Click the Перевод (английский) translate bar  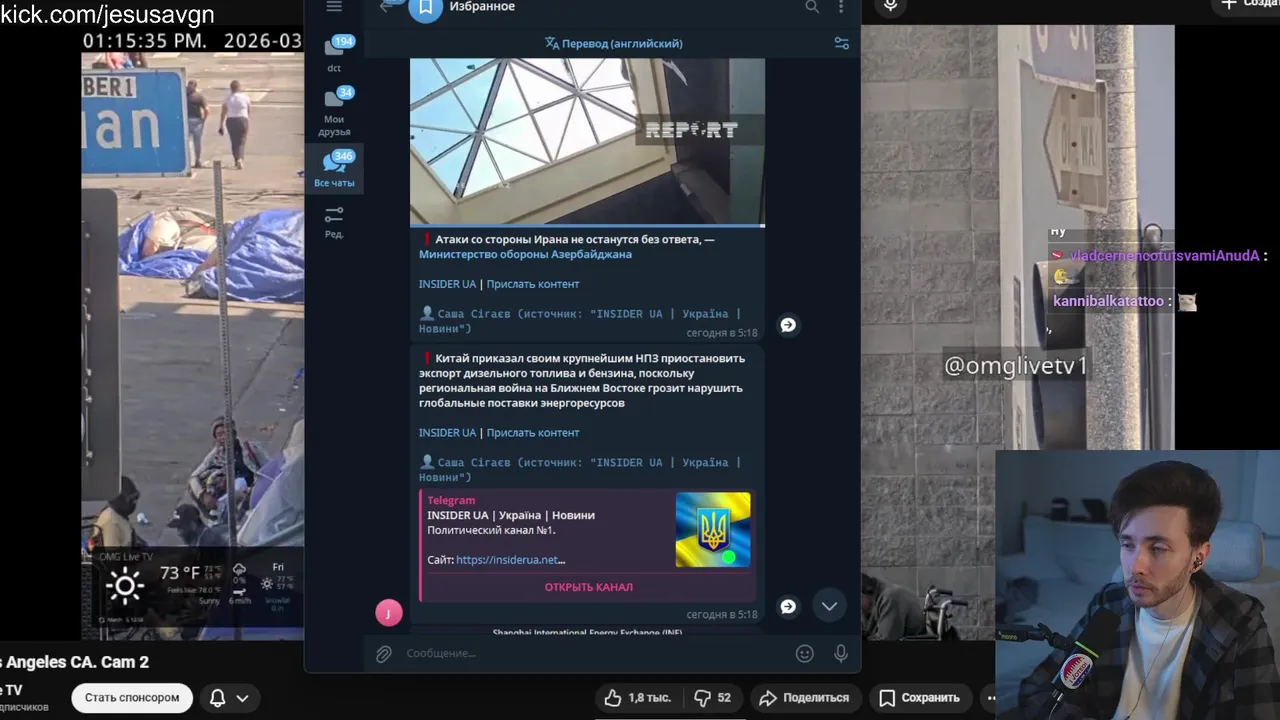pos(613,43)
